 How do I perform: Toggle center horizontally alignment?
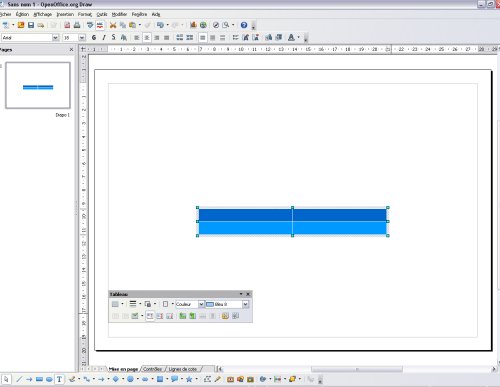click(147, 38)
